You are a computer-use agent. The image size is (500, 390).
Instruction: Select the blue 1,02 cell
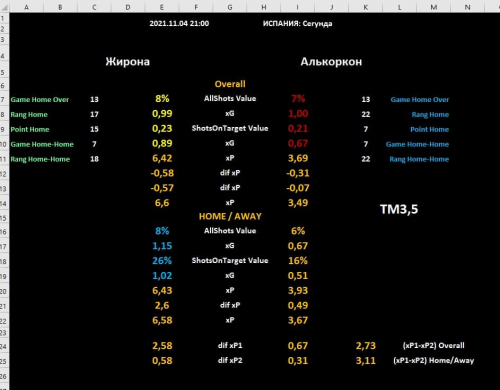[162, 276]
